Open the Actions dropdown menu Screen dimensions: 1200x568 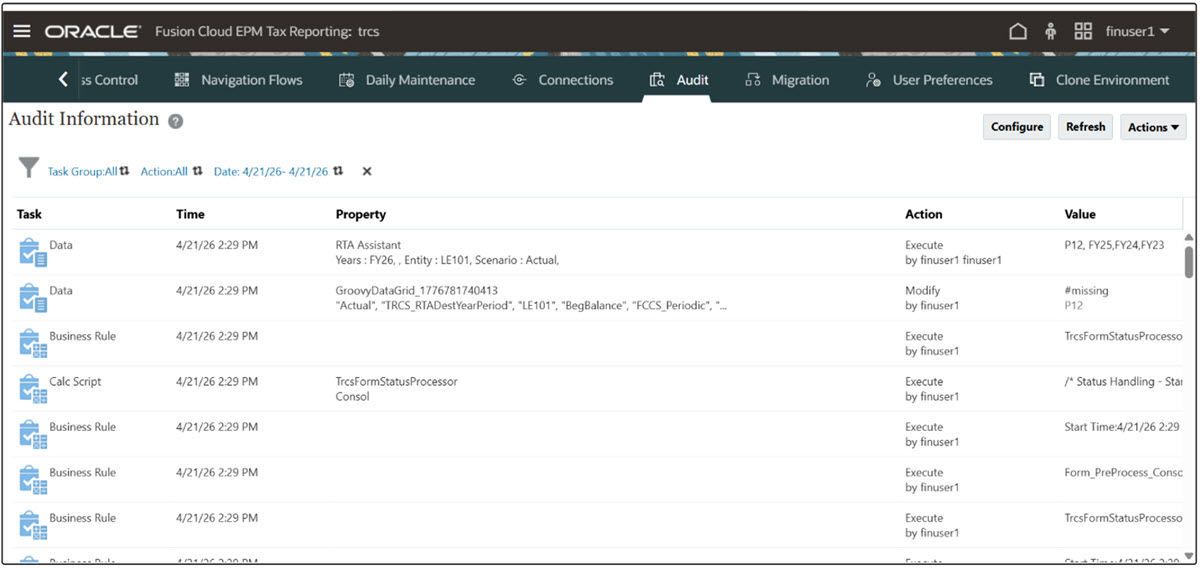(x=1153, y=127)
